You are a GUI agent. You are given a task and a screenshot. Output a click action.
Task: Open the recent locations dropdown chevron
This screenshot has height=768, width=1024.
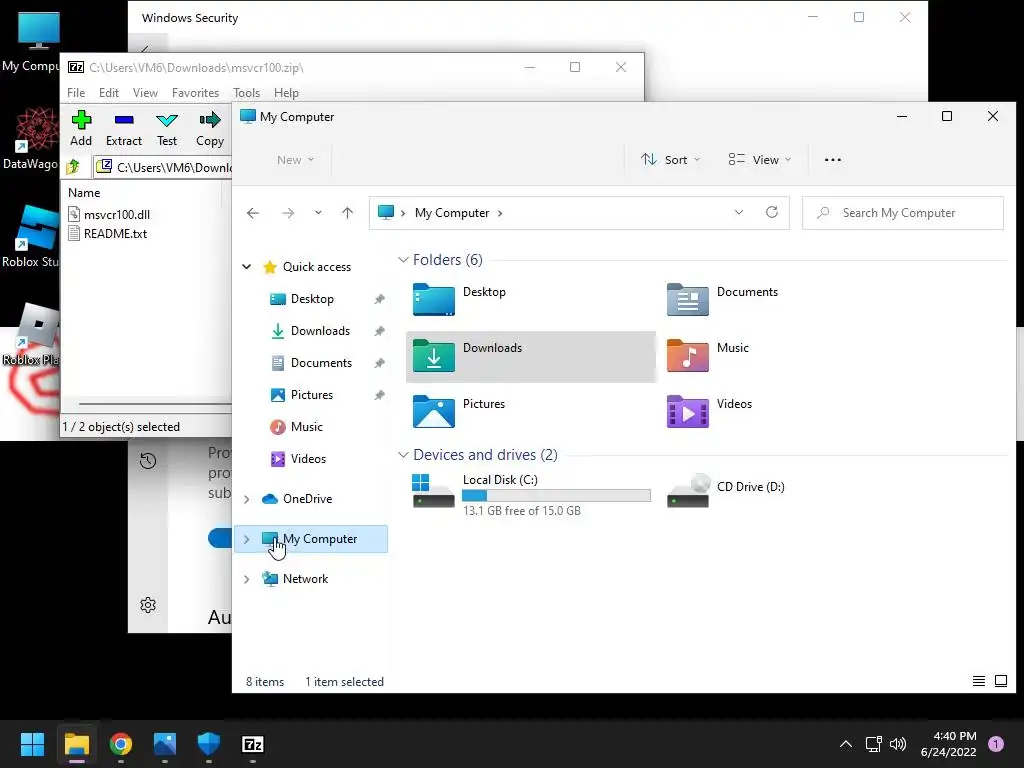coord(318,213)
